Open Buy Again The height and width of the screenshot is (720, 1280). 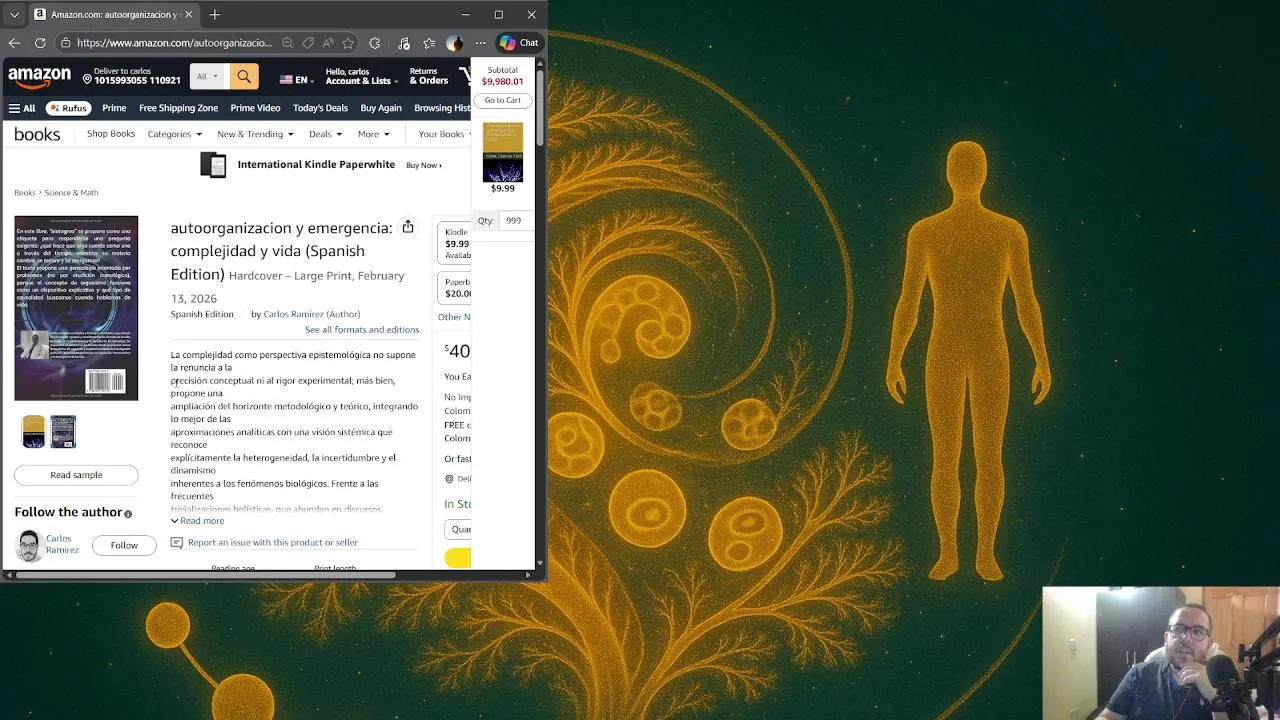(381, 108)
